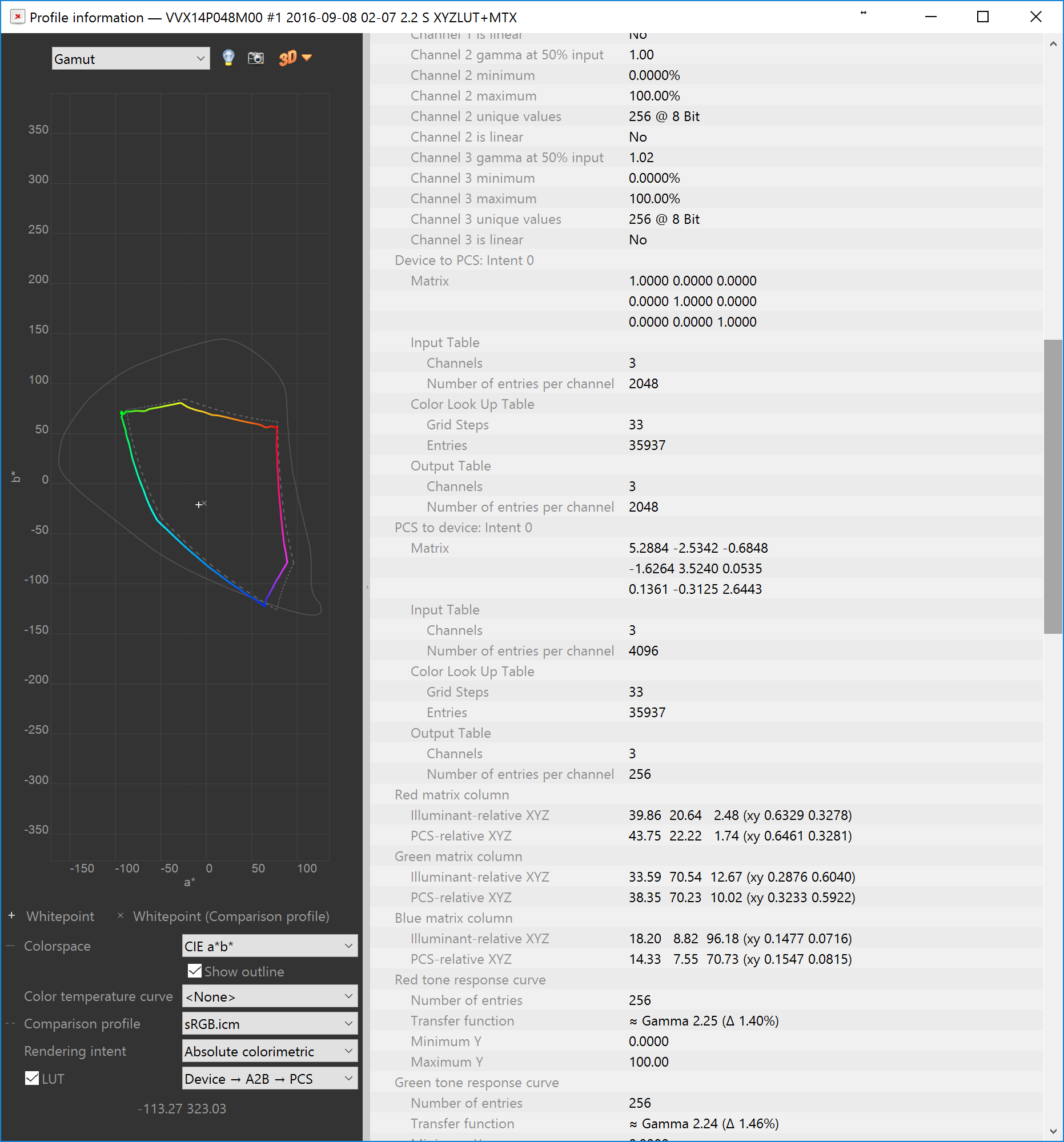This screenshot has width=1064, height=1142.
Task: Open the Color temperature curve dropdown
Action: pyautogui.click(x=270, y=996)
